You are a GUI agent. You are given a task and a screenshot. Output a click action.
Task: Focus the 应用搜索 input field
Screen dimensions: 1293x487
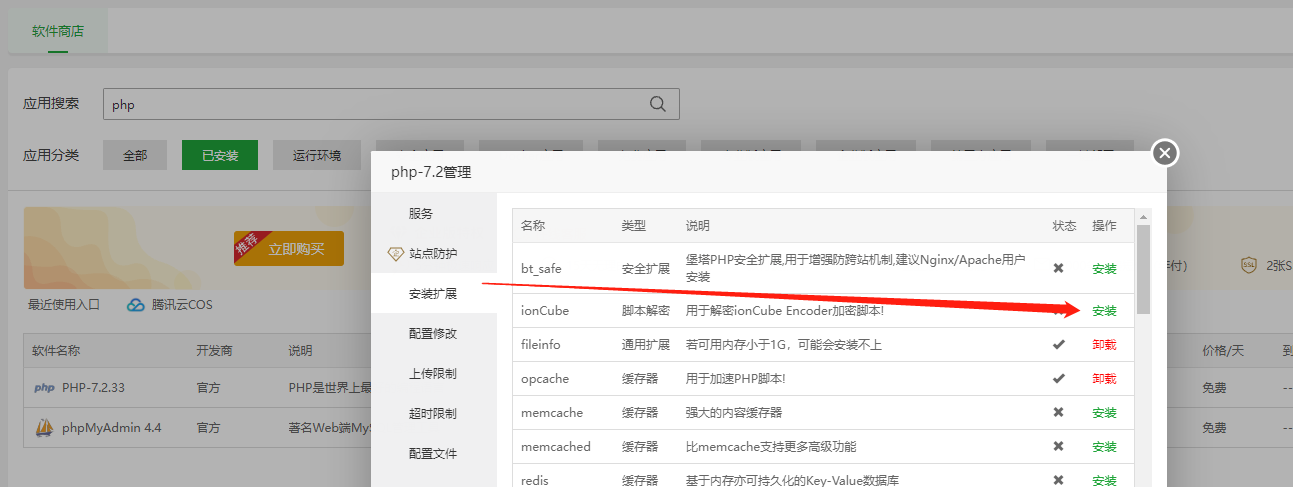(391, 104)
